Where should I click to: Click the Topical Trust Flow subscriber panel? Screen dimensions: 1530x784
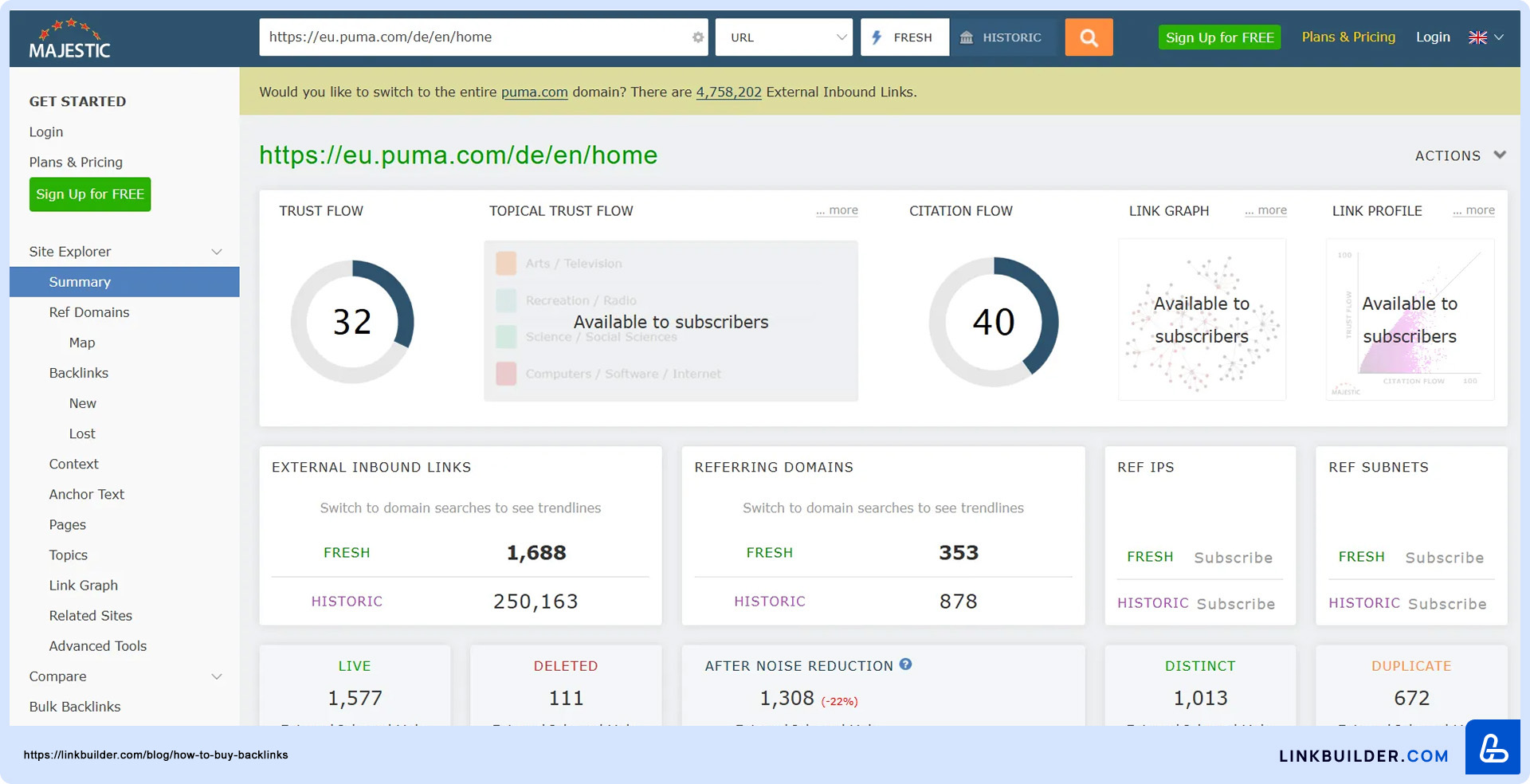pyautogui.click(x=671, y=321)
